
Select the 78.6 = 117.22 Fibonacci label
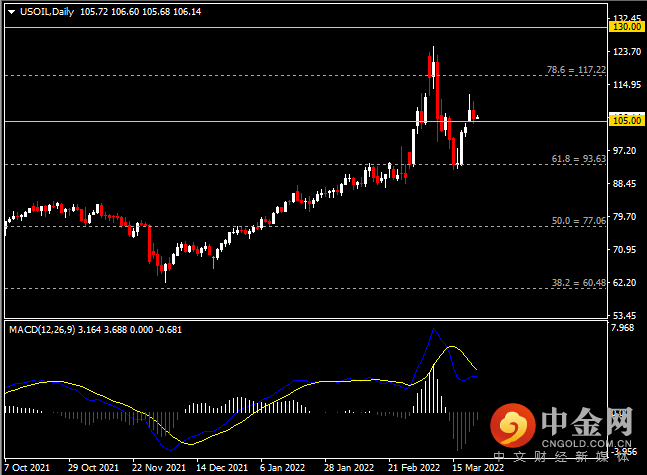576,70
